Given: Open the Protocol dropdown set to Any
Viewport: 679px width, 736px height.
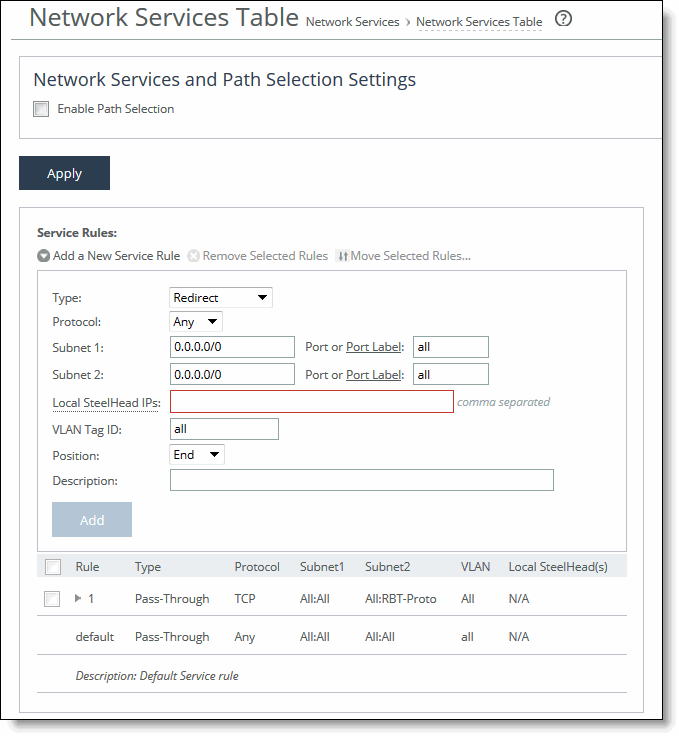Looking at the screenshot, I should pyautogui.click(x=196, y=322).
